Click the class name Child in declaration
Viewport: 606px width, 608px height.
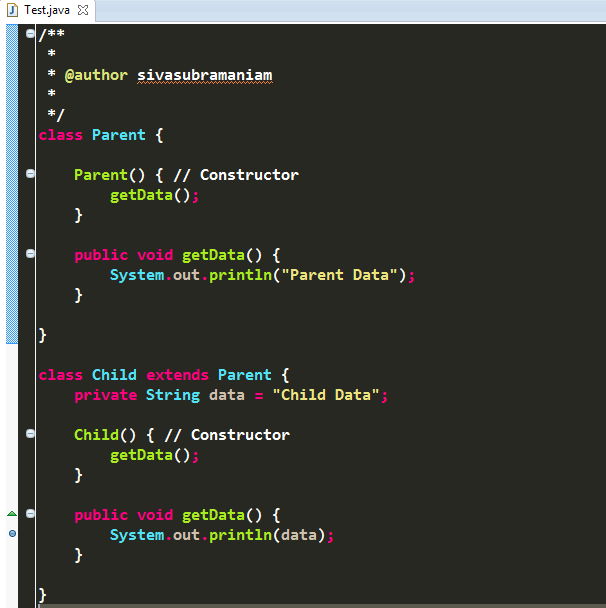[114, 375]
